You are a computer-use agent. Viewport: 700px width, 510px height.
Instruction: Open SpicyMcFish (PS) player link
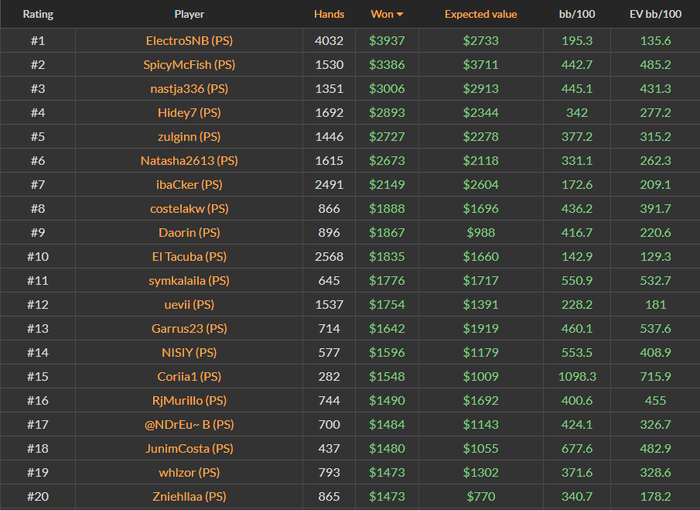[189, 64]
